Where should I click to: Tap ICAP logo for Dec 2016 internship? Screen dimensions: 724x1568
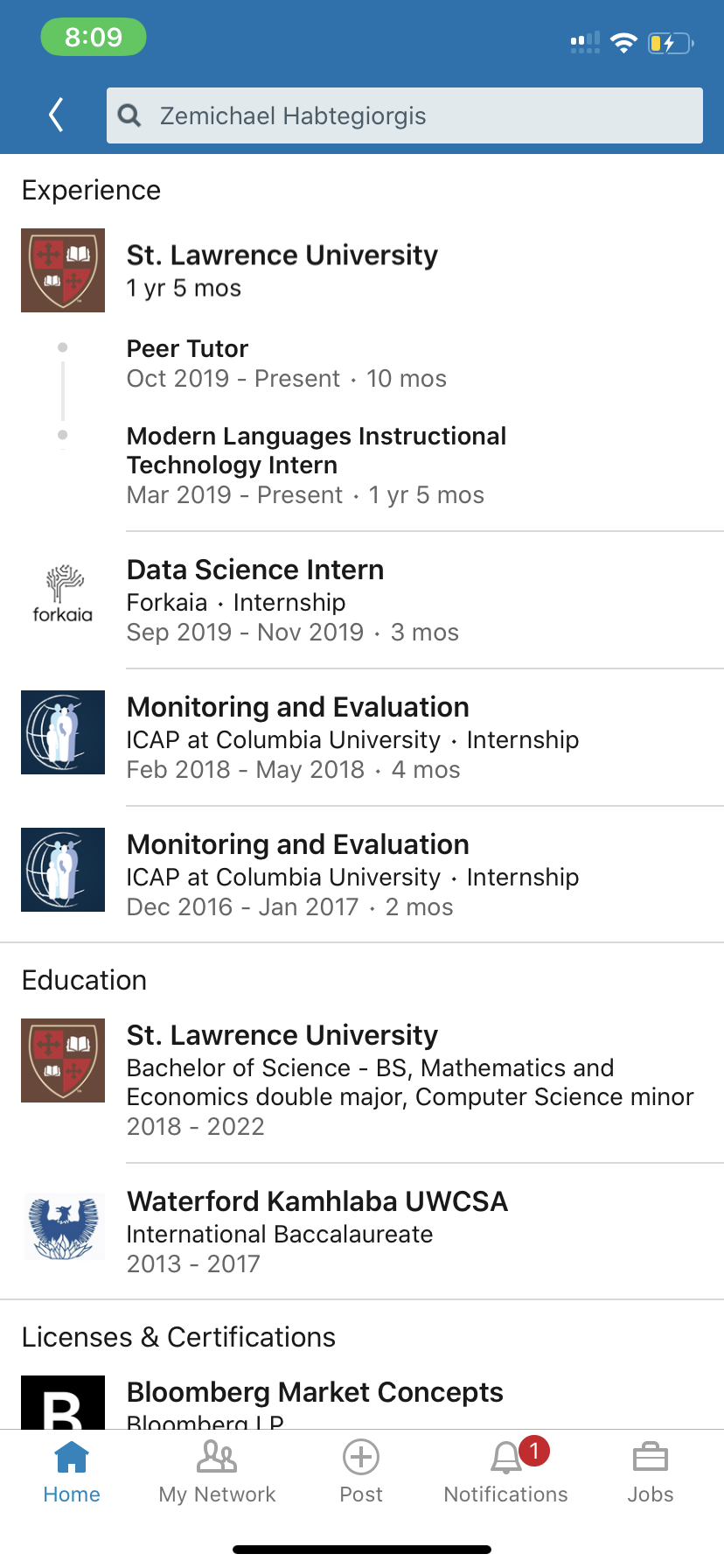pyautogui.click(x=63, y=870)
